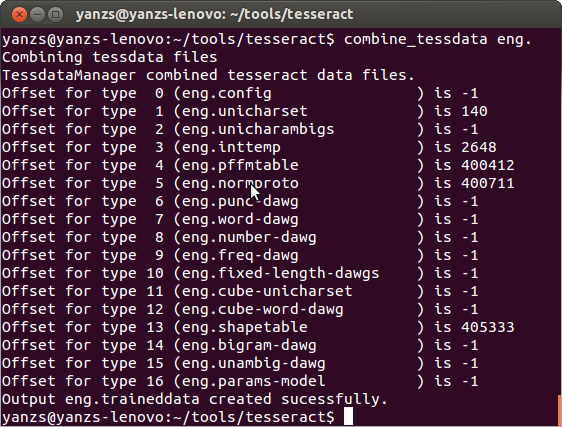
Task: Click the combine_tessdata command text
Action: click(415, 39)
